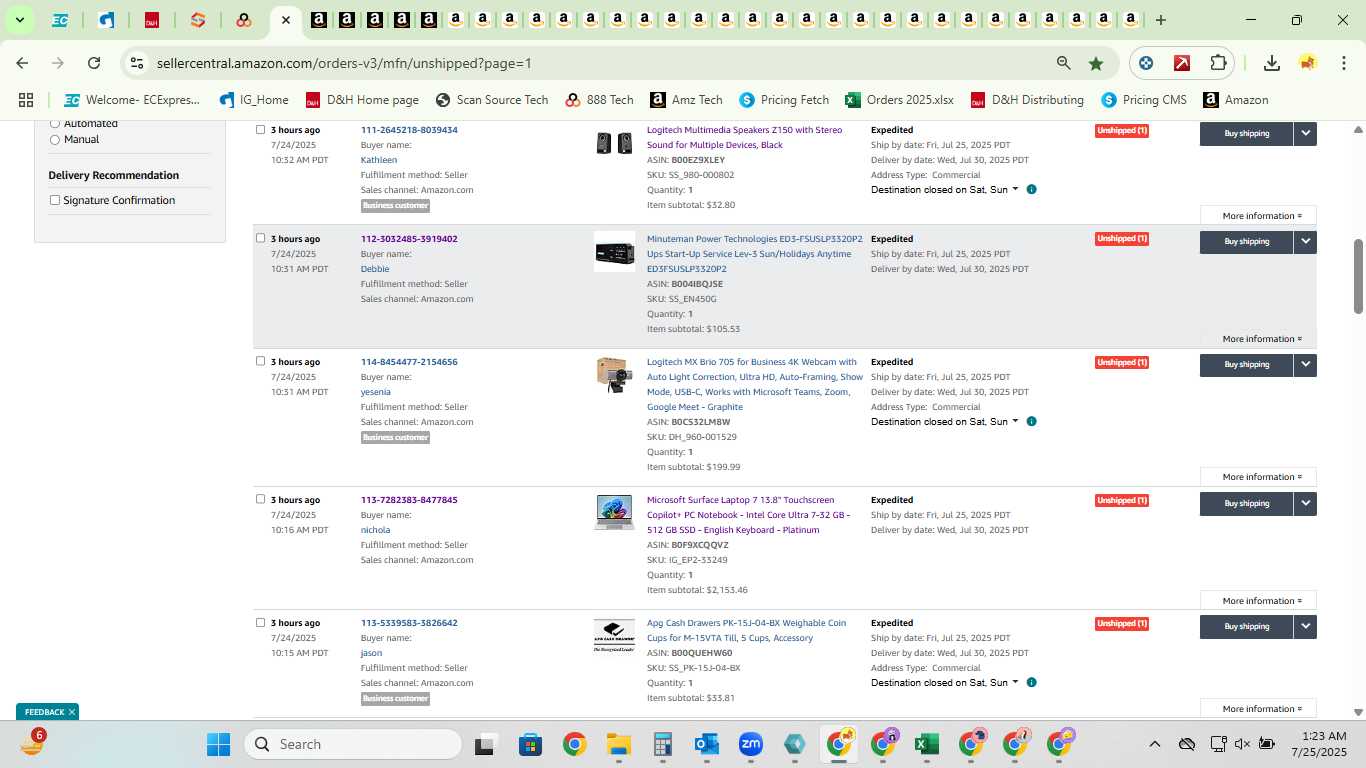Open Buy shipping arrow for Logitech webcam order
Image resolution: width=1366 pixels, height=768 pixels.
coord(1305,365)
